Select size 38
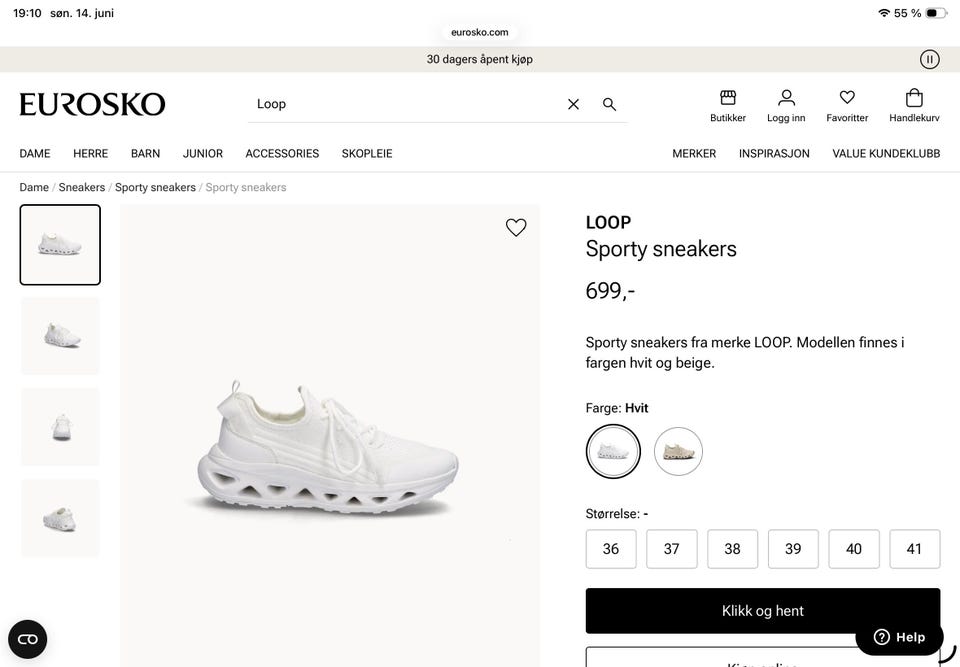The image size is (960, 667). [x=732, y=549]
